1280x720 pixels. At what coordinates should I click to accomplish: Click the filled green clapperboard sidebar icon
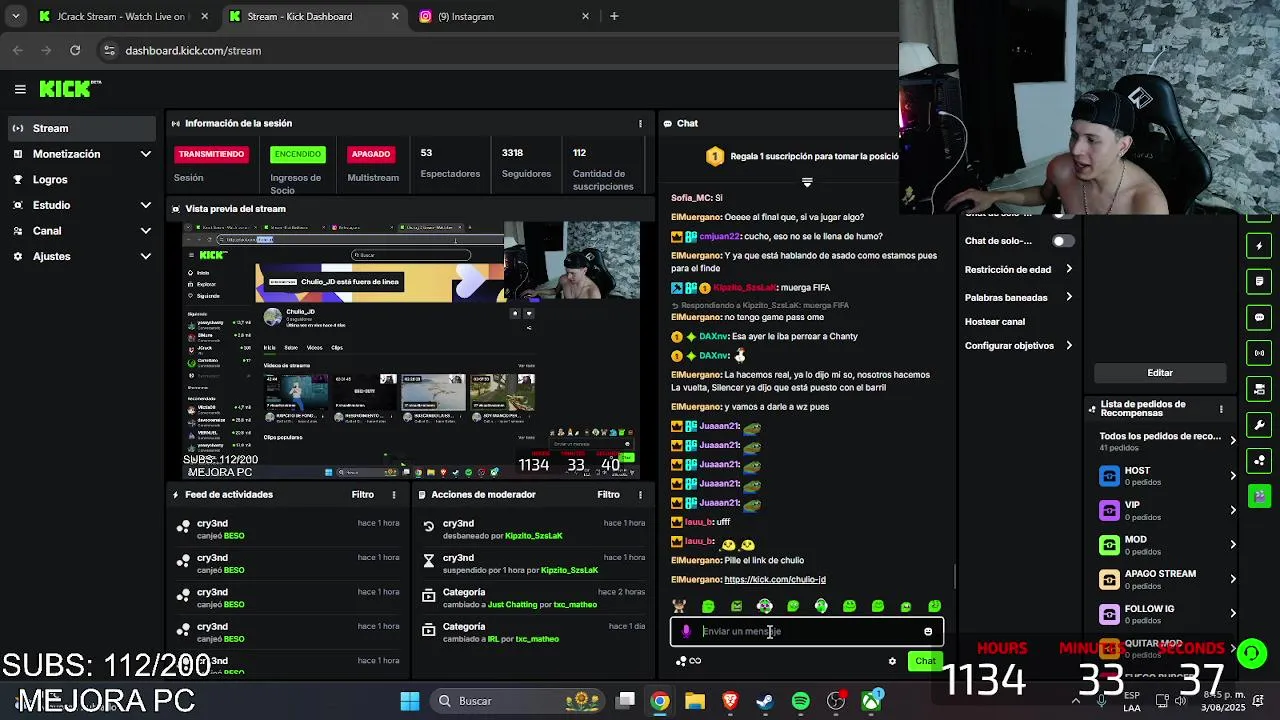pyautogui.click(x=1260, y=495)
